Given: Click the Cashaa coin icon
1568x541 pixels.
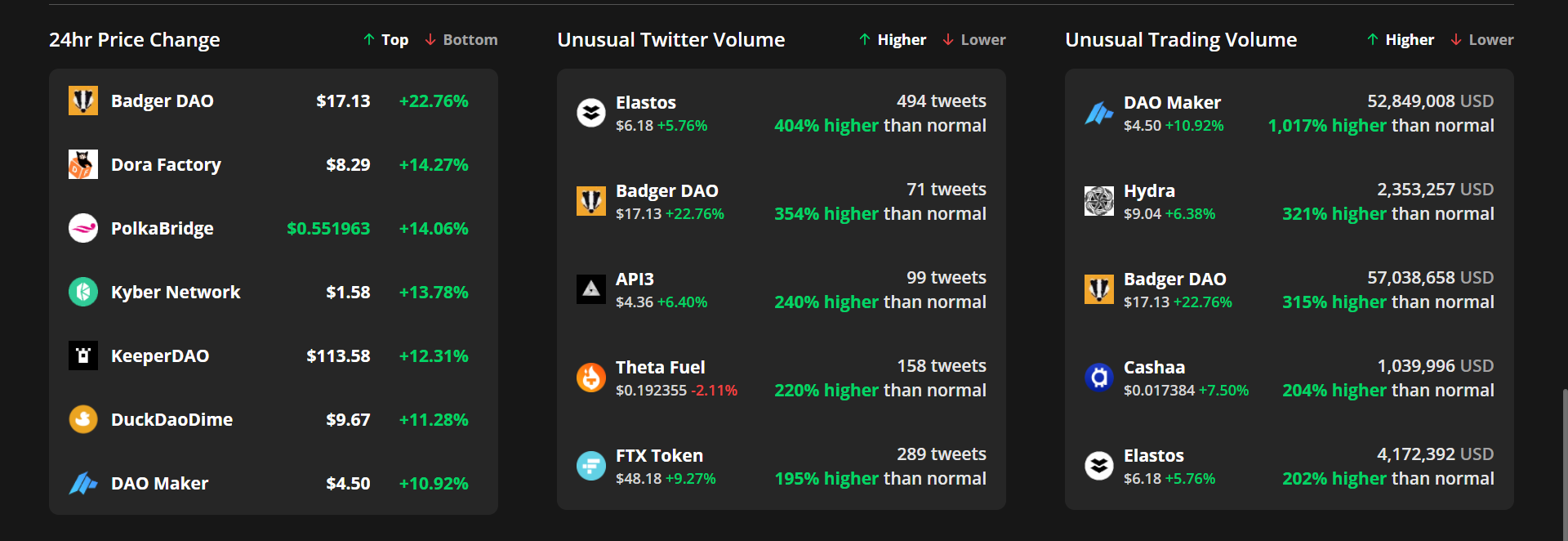Looking at the screenshot, I should coord(1099,378).
